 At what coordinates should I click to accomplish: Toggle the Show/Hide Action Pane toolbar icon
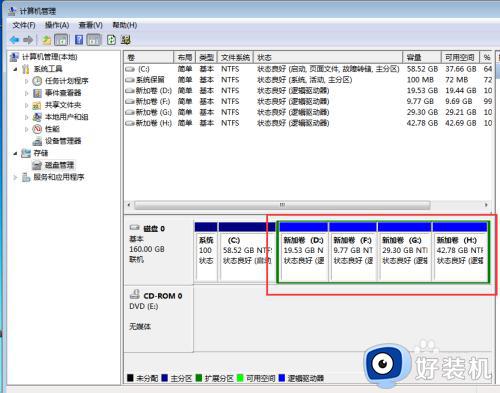(x=94, y=40)
